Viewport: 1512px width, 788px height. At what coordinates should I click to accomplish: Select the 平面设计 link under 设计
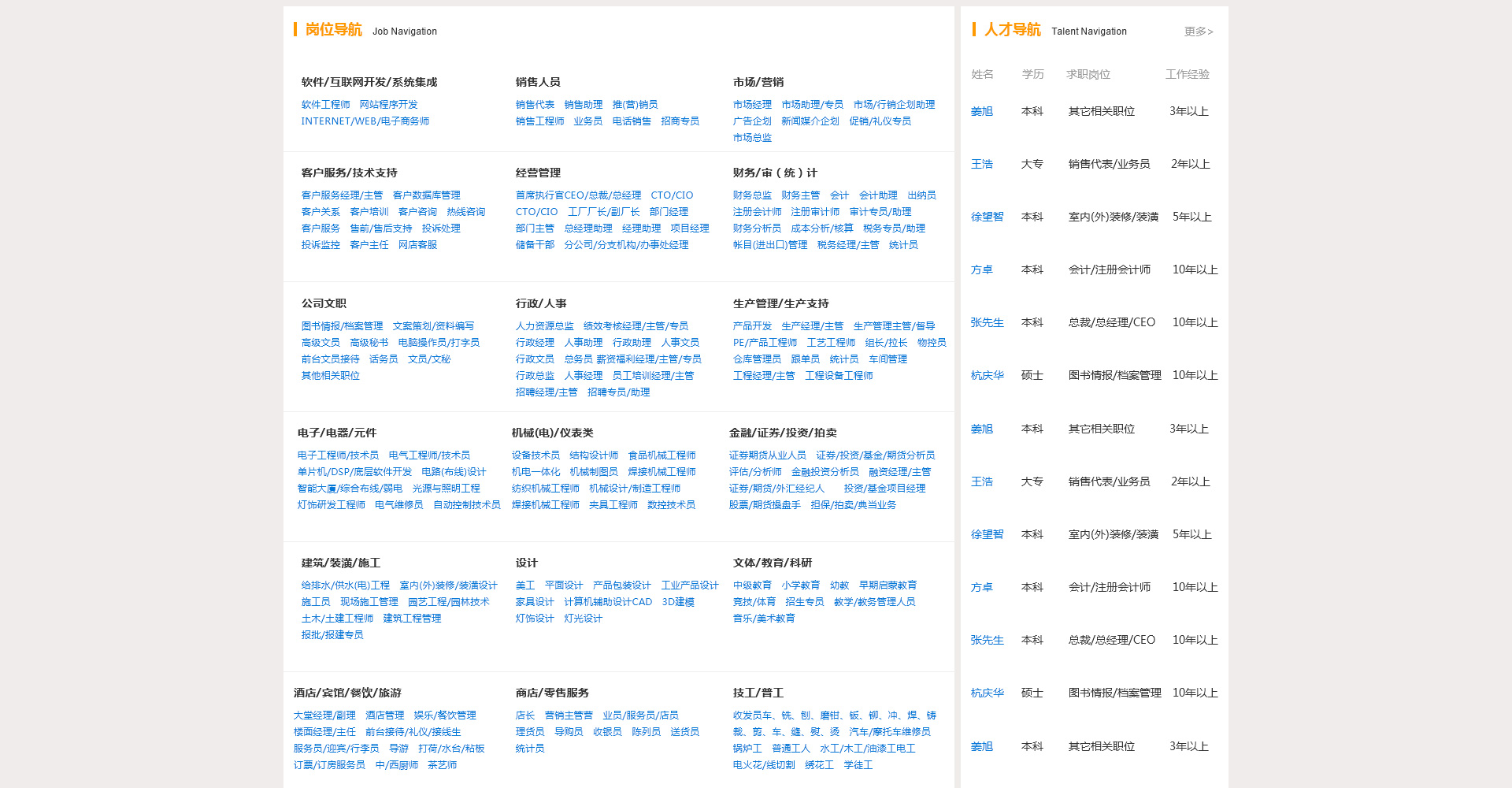click(564, 585)
